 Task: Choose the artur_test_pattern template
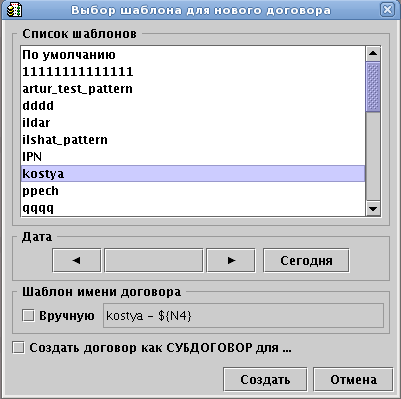(x=193, y=89)
